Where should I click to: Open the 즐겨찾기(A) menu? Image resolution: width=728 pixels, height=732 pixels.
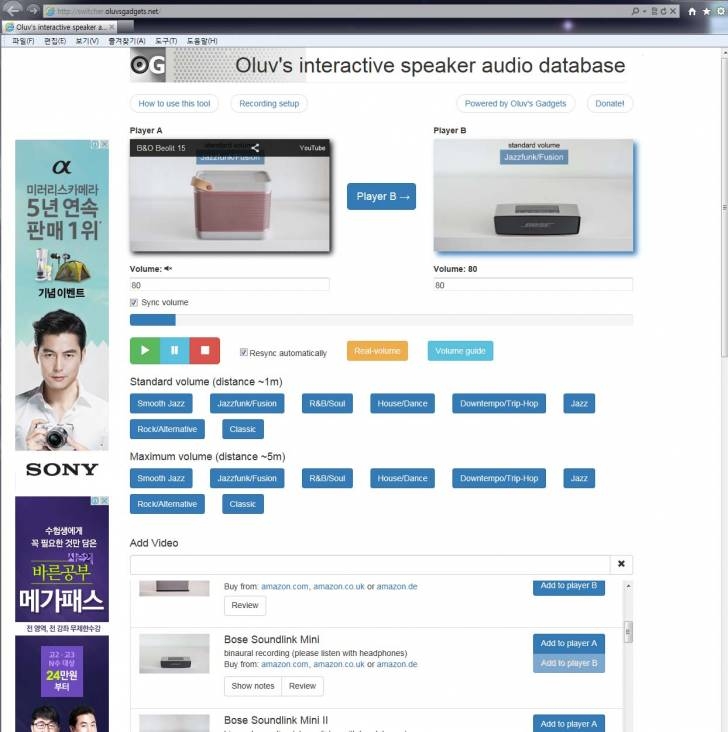pos(127,41)
